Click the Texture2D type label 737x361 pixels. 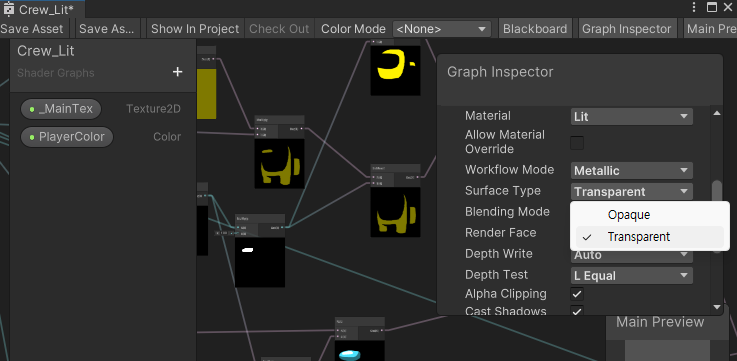click(x=153, y=109)
